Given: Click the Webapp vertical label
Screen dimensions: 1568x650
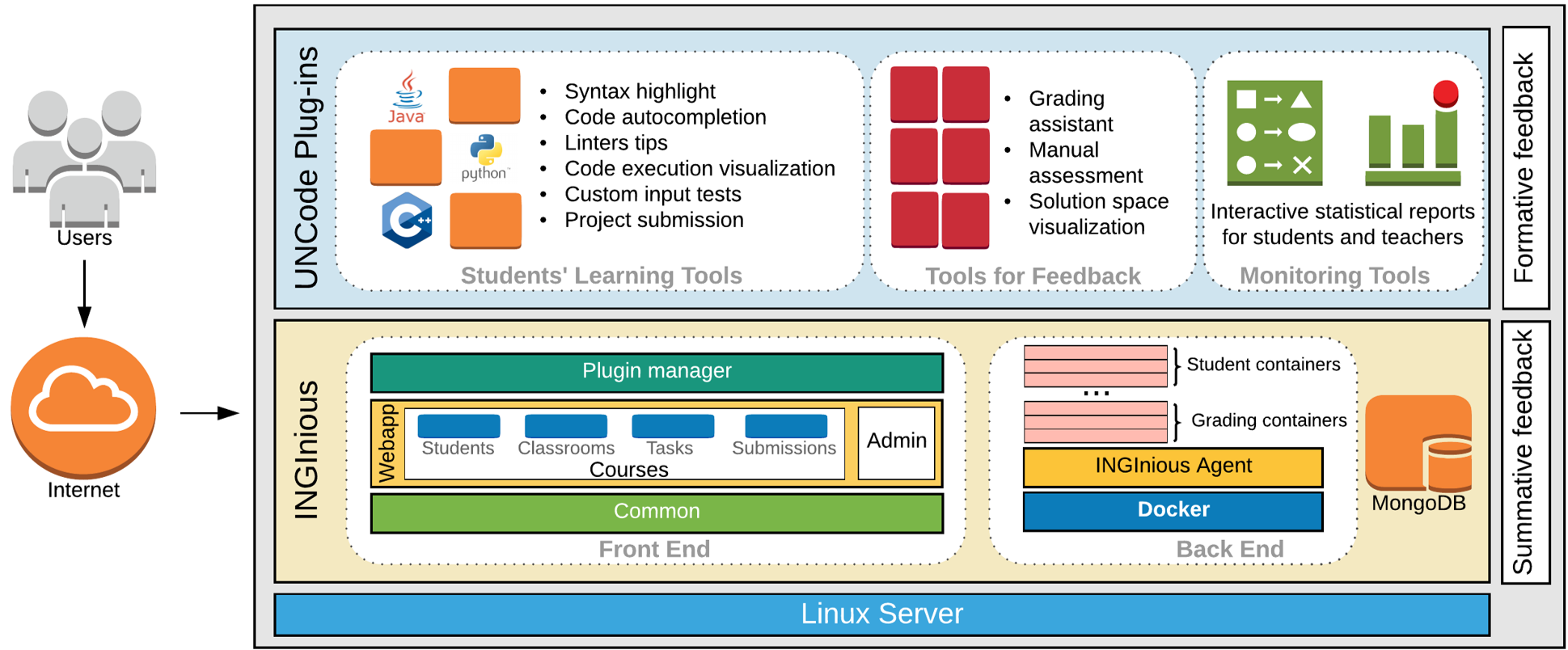Looking at the screenshot, I should pyautogui.click(x=387, y=442).
